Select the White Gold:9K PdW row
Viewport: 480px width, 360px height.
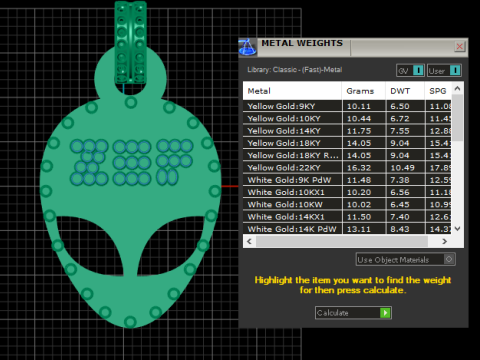pyautogui.click(x=347, y=180)
